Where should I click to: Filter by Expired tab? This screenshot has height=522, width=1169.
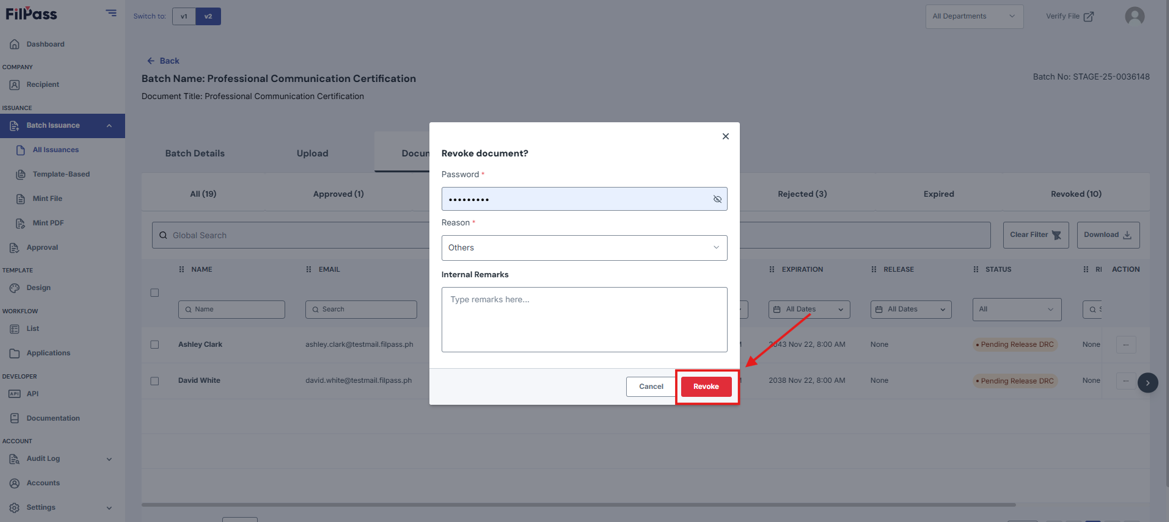(939, 194)
